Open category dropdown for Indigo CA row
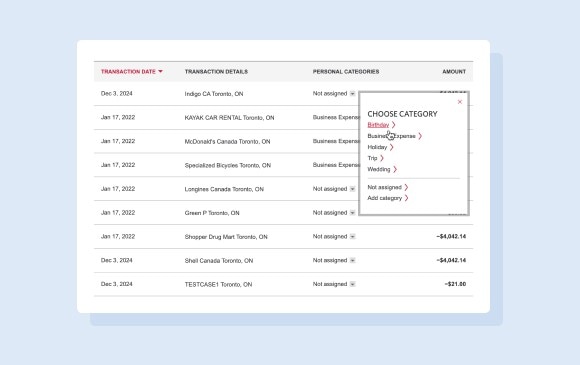This screenshot has width=580, height=365. (x=352, y=94)
